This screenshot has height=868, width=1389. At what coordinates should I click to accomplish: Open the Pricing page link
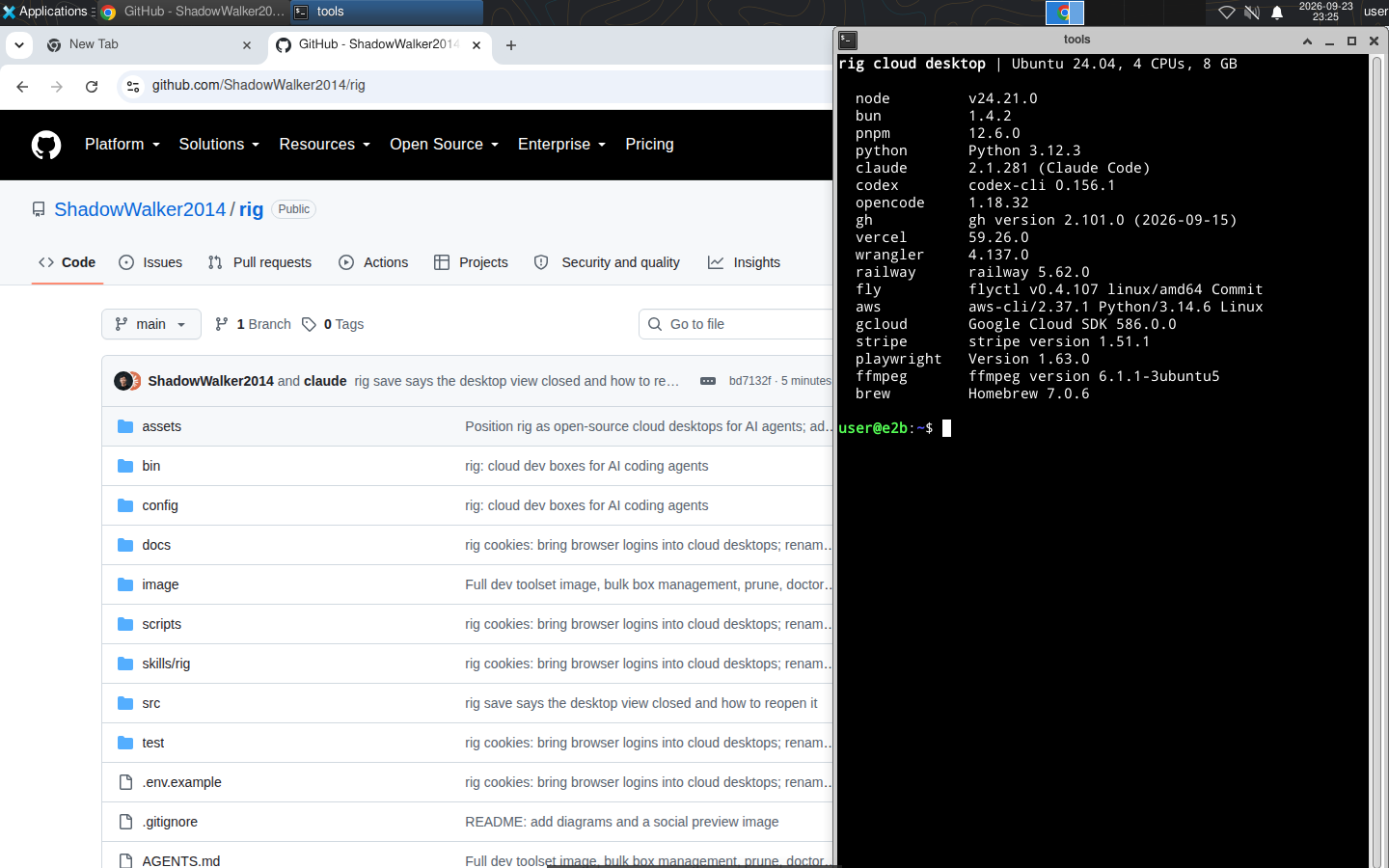[x=649, y=145]
